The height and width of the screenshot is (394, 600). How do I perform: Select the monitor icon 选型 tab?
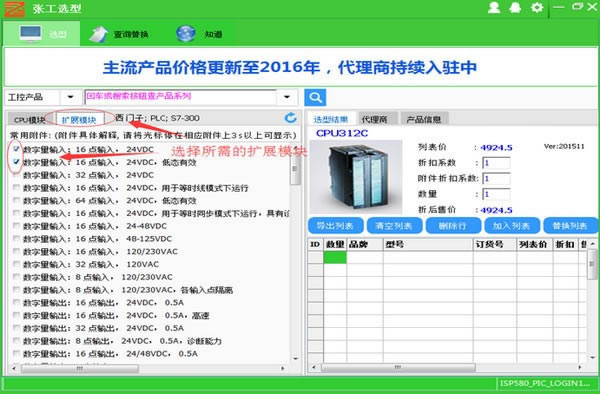(x=42, y=34)
